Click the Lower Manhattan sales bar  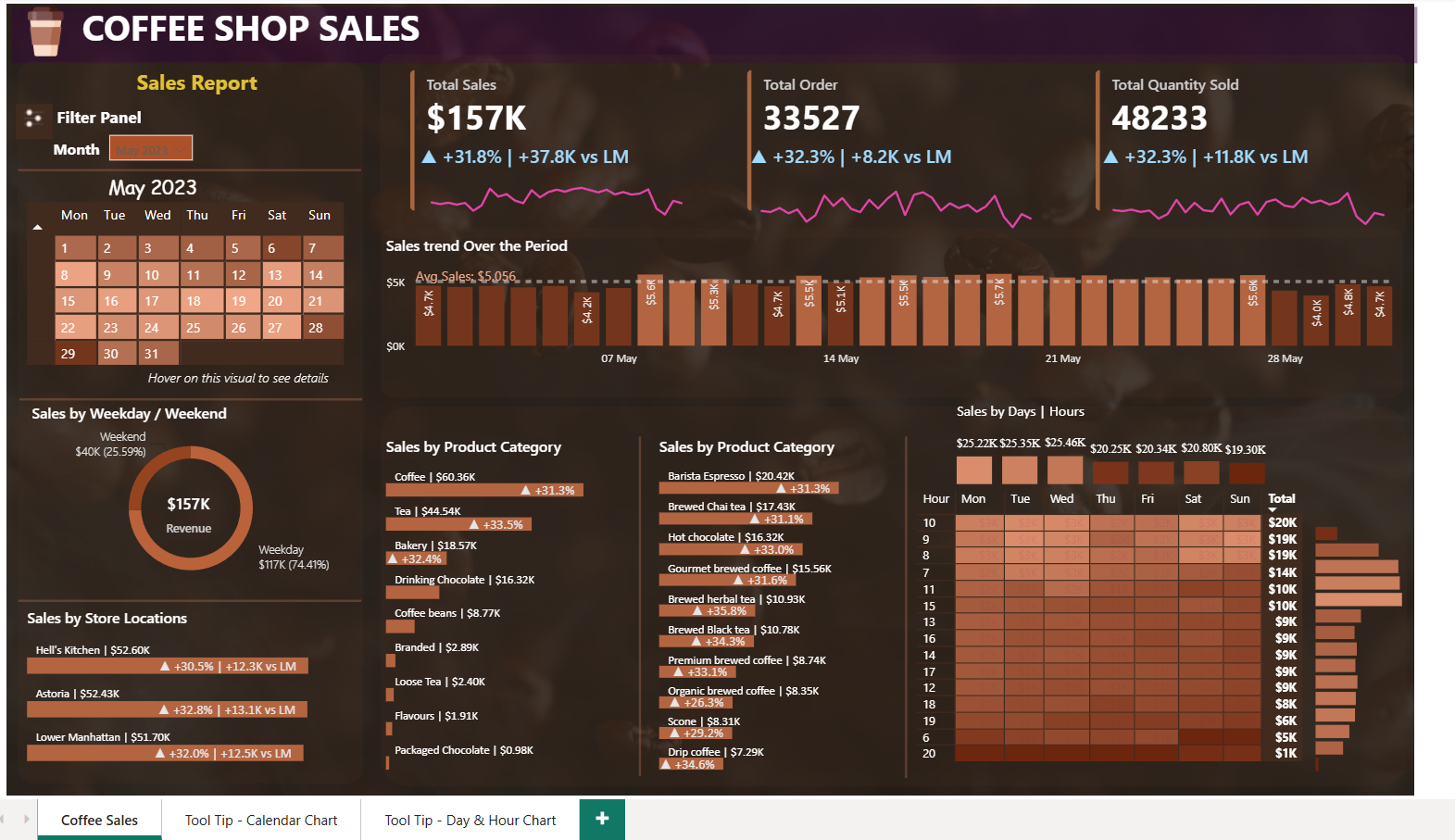point(165,753)
